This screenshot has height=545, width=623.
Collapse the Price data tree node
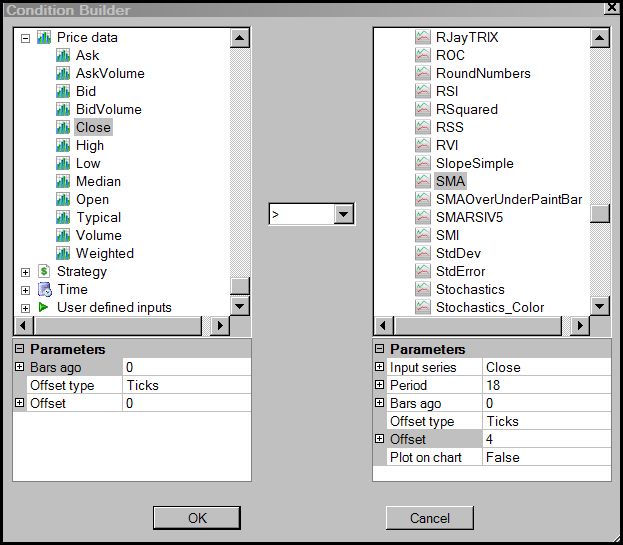coord(25,38)
